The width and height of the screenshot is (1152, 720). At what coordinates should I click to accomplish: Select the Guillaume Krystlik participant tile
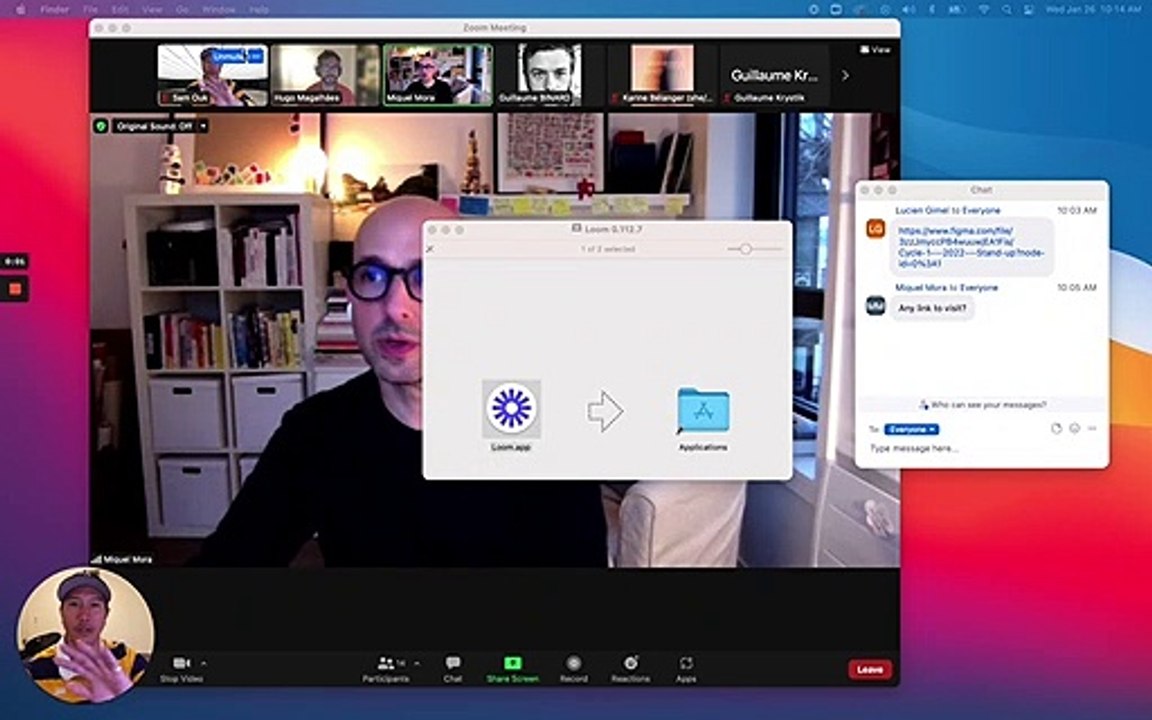774,75
